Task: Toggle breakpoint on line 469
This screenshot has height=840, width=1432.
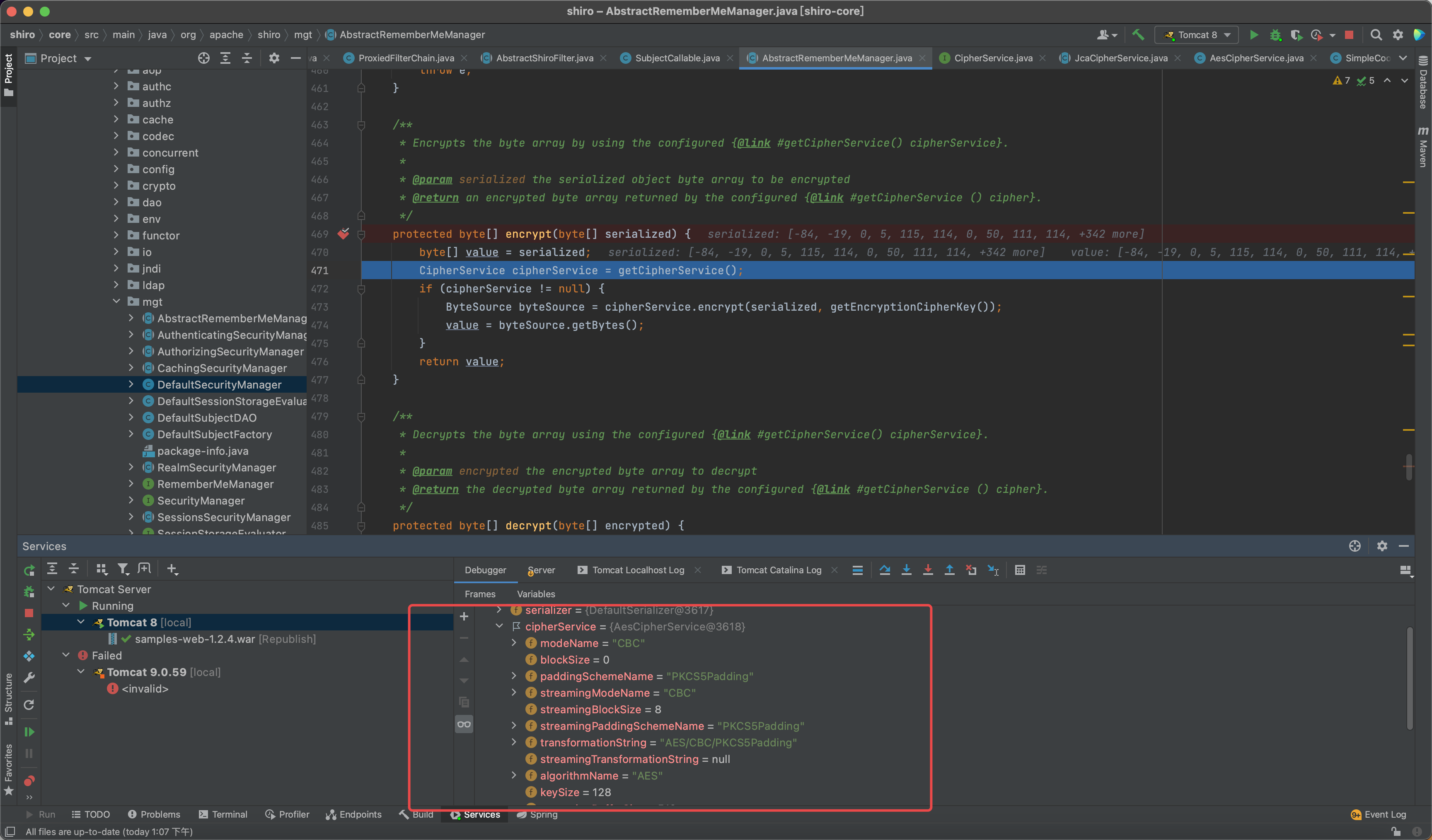Action: (x=343, y=234)
